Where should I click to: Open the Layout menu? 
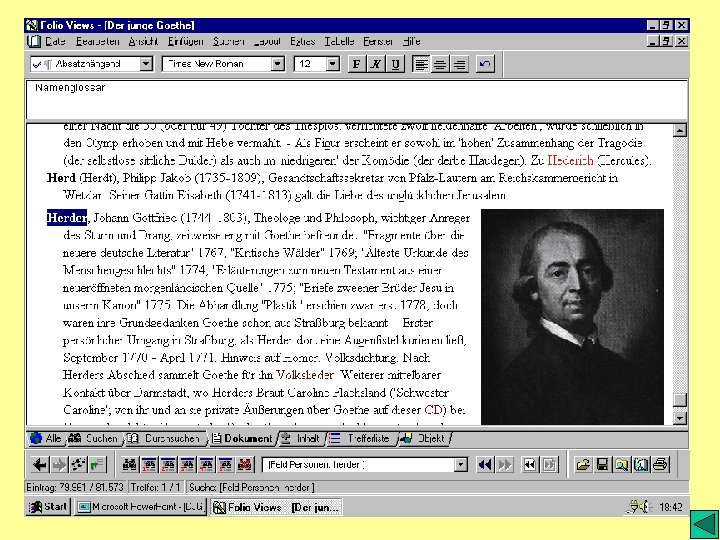pos(267,41)
